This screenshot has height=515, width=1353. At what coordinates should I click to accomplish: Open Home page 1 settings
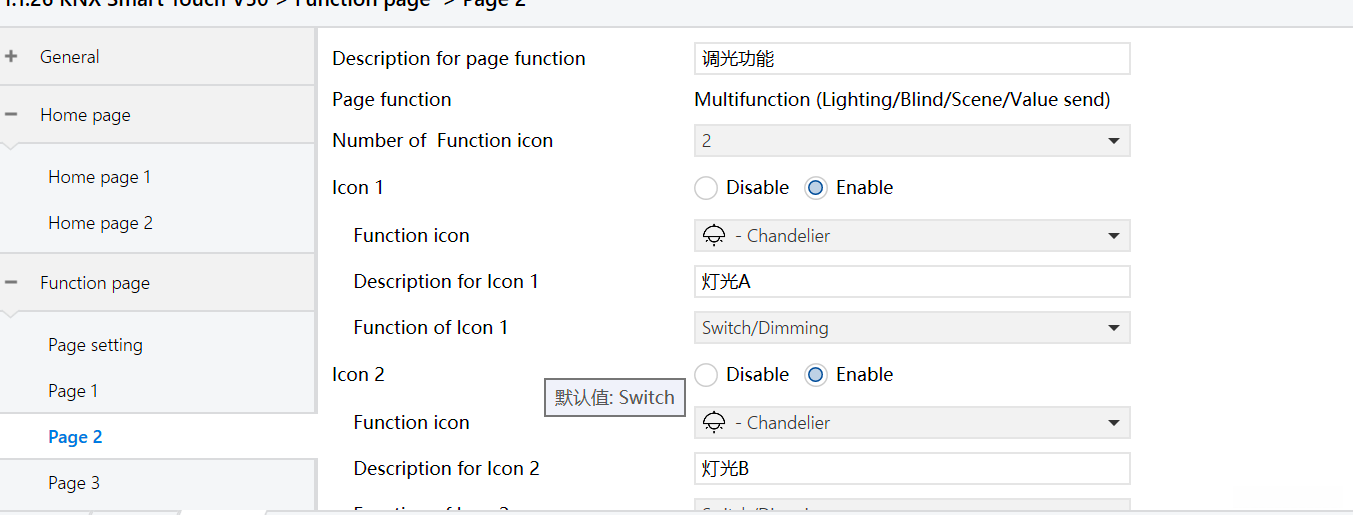[x=100, y=177]
